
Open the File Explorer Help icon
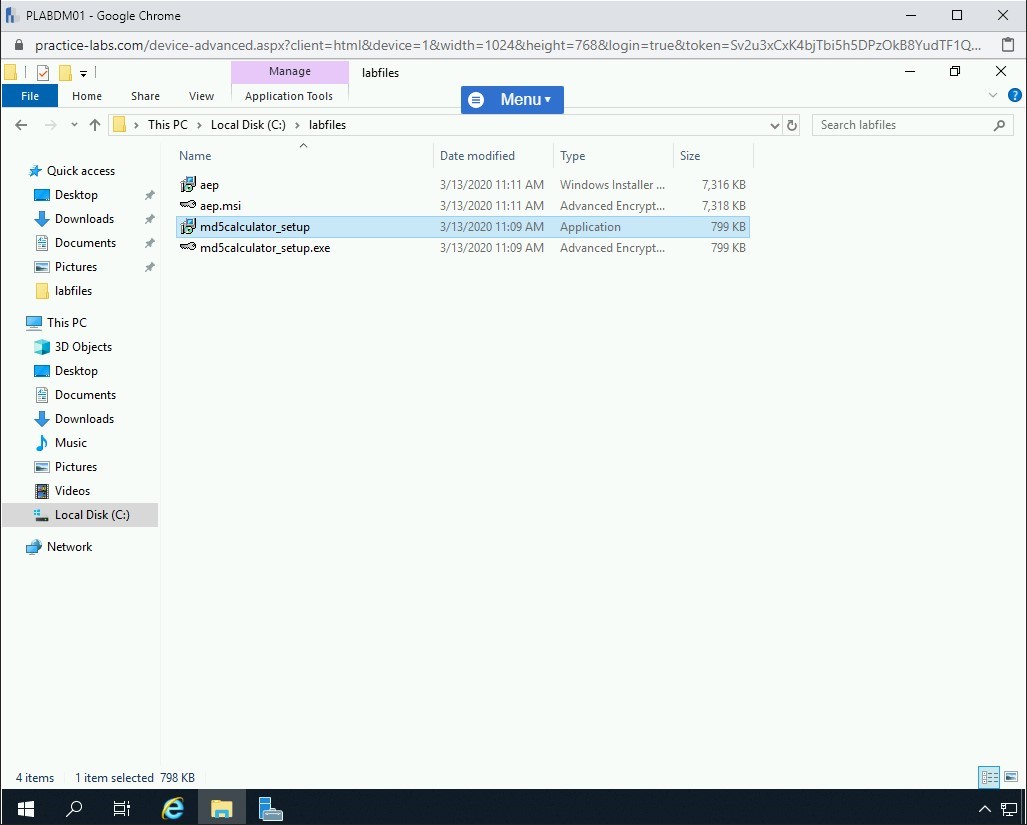pyautogui.click(x=1014, y=96)
